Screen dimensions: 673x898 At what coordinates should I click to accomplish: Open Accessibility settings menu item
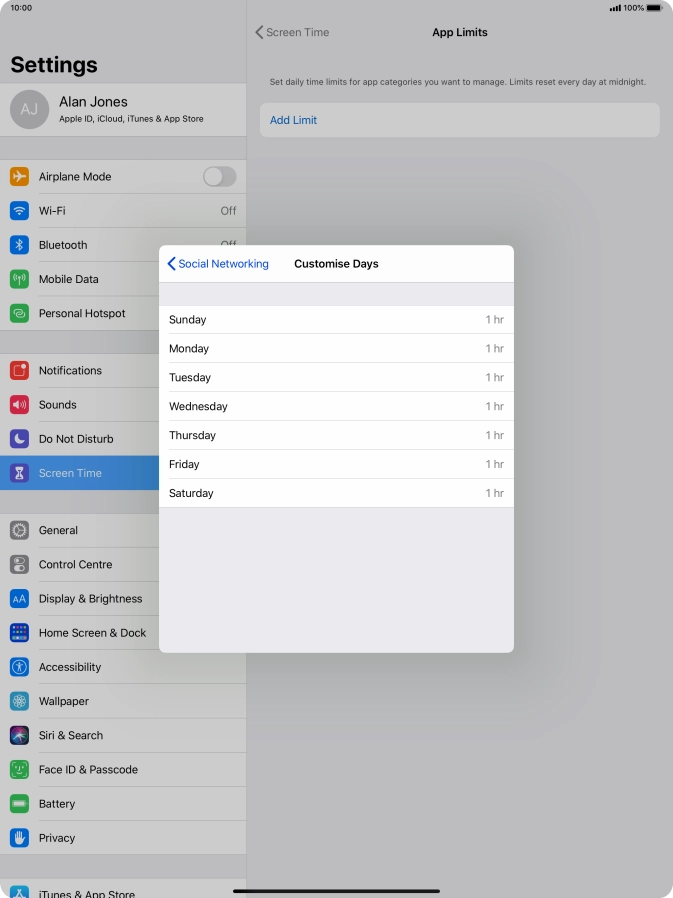pos(70,667)
